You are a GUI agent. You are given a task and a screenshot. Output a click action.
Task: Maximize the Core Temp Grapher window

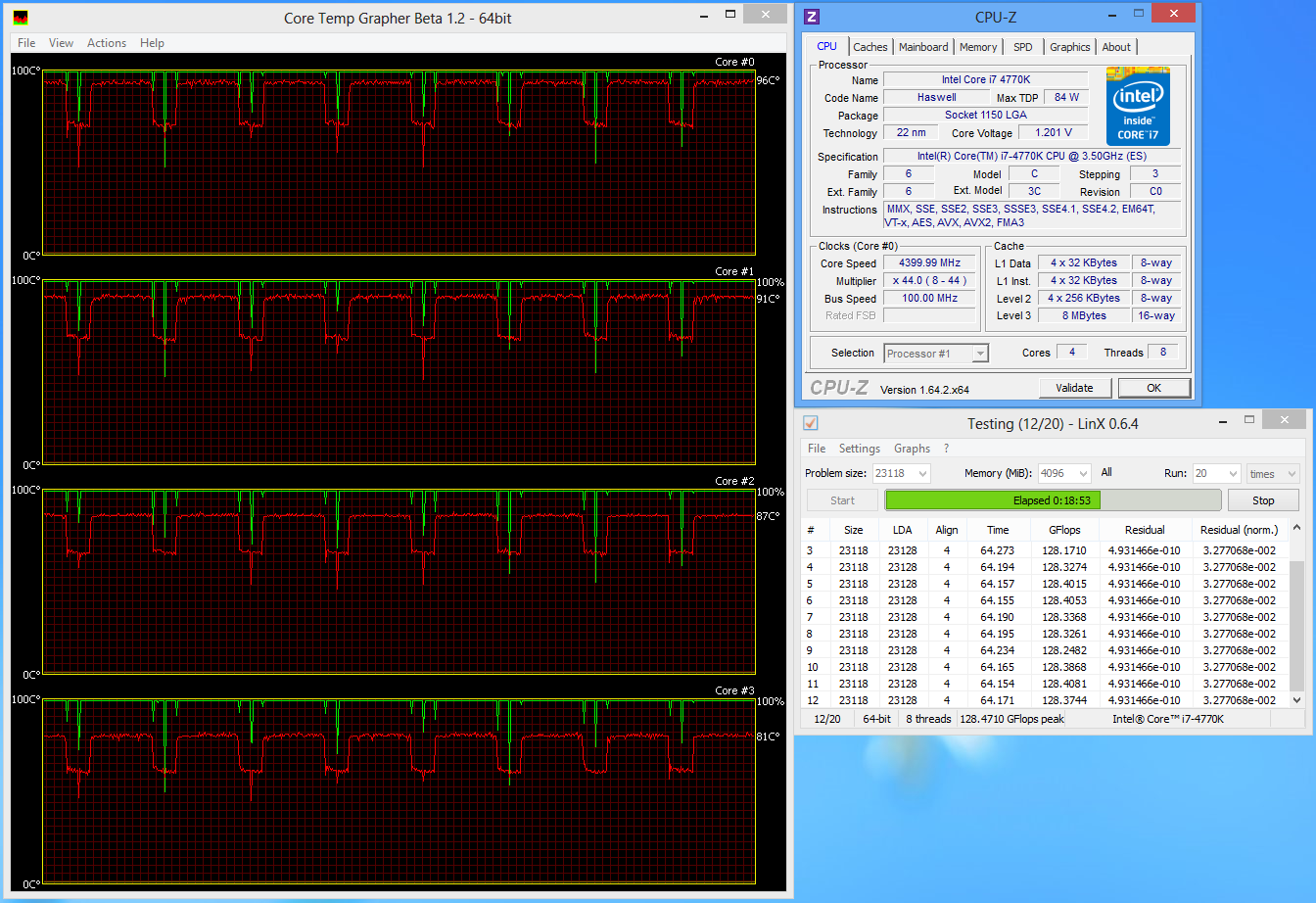[730, 14]
